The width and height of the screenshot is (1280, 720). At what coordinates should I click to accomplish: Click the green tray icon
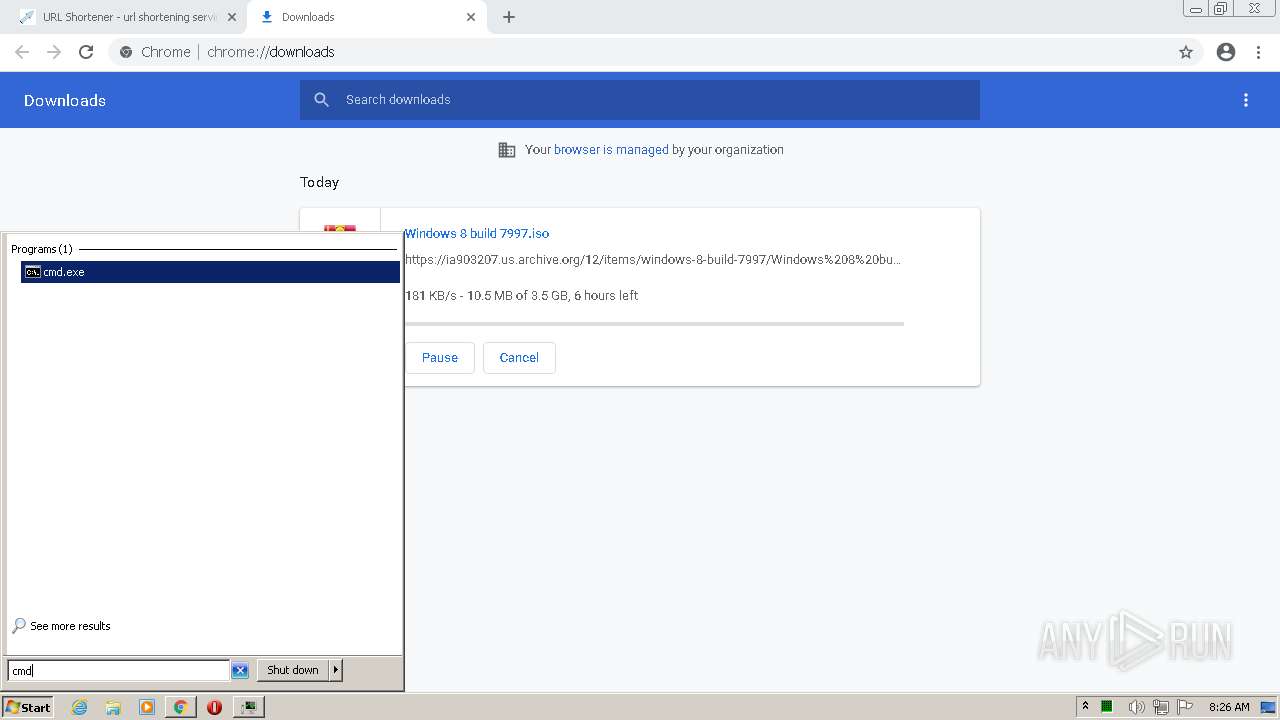[1107, 707]
